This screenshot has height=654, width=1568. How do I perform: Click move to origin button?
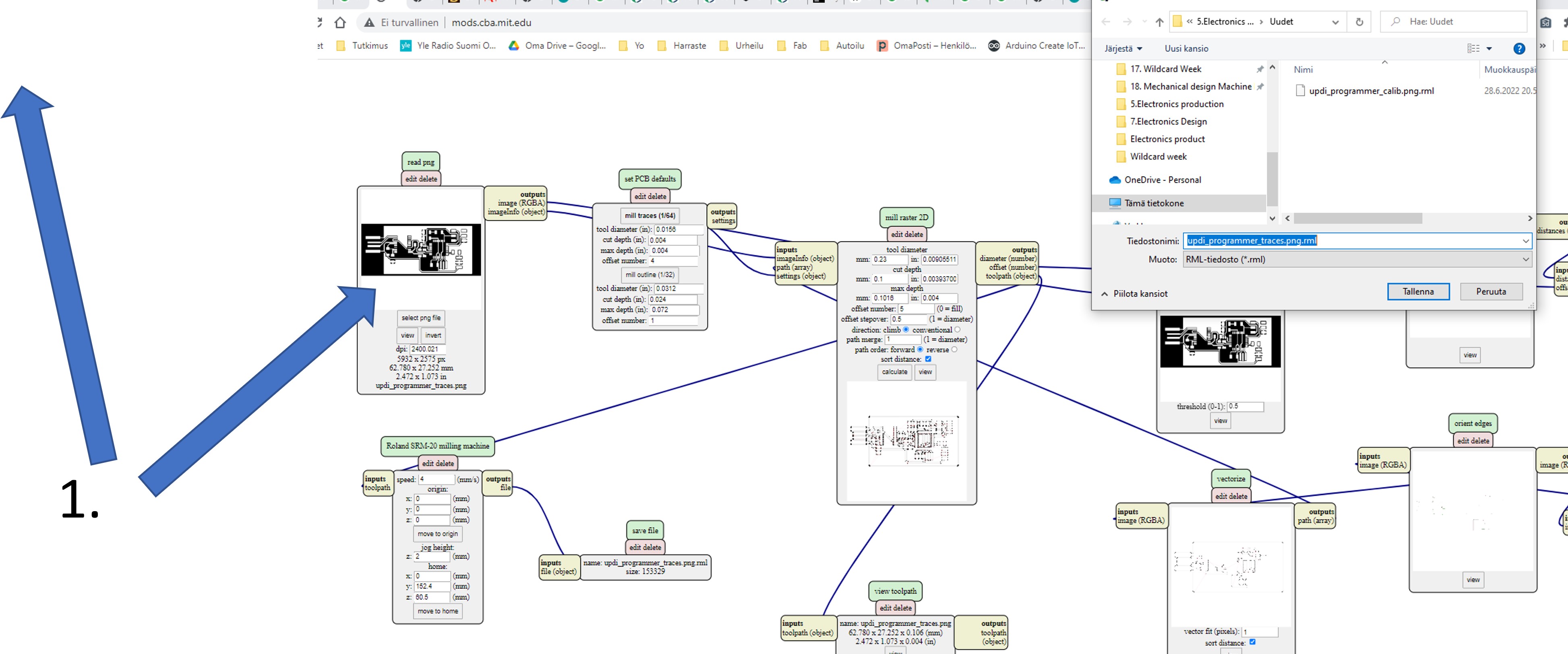coord(437,534)
